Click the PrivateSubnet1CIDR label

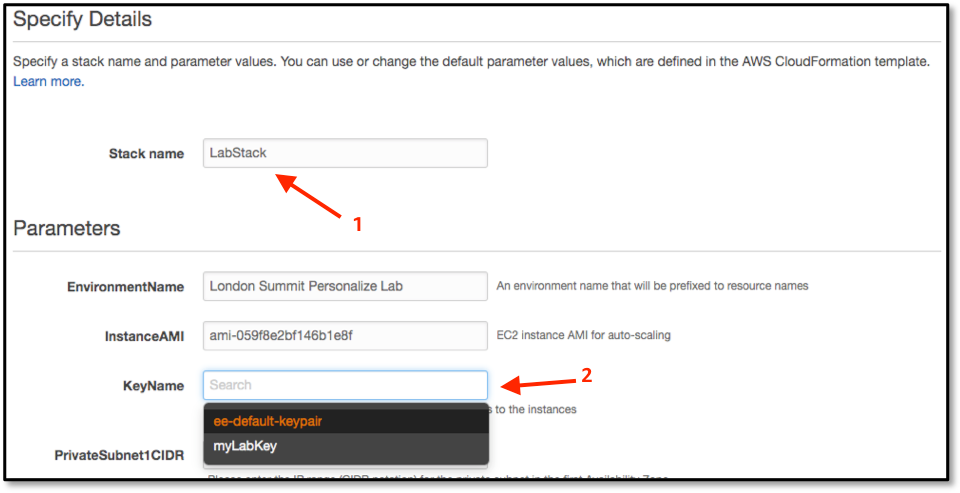click(119, 456)
